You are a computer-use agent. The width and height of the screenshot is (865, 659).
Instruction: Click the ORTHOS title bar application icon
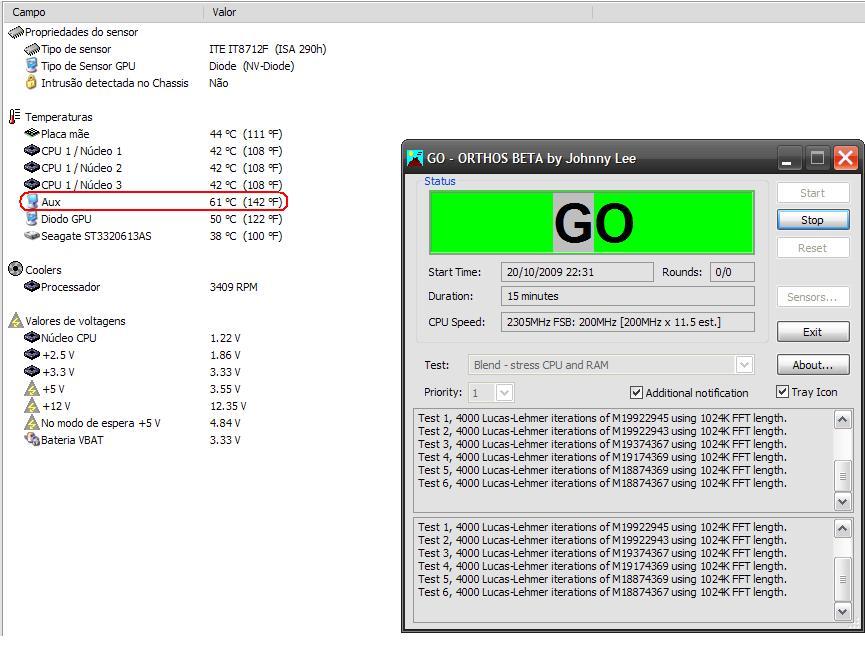click(x=414, y=158)
